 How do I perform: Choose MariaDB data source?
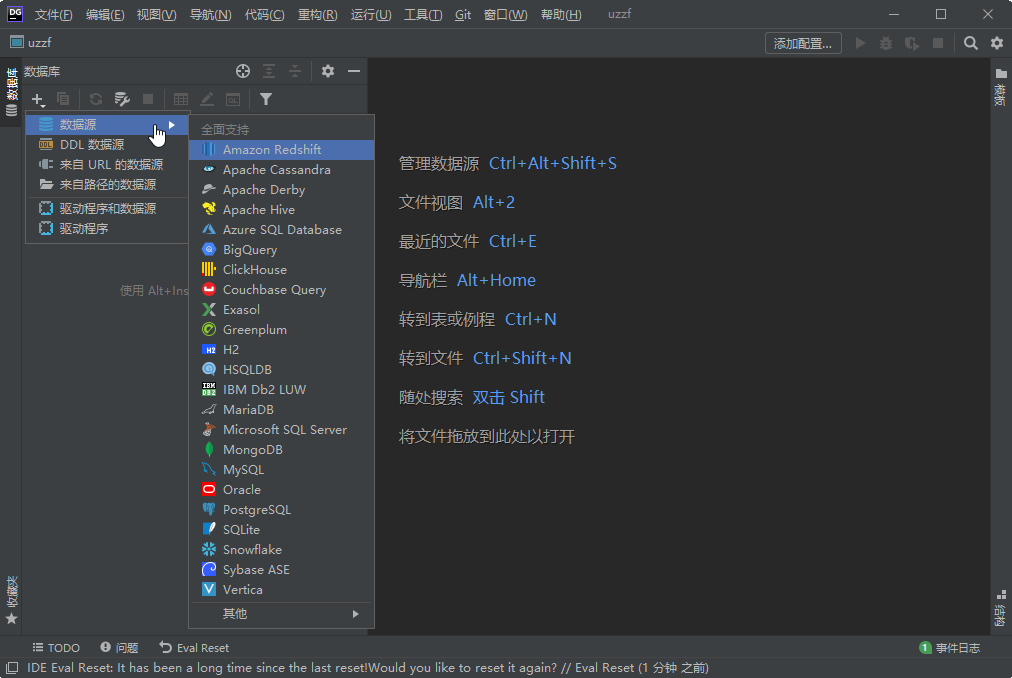pyautogui.click(x=281, y=410)
